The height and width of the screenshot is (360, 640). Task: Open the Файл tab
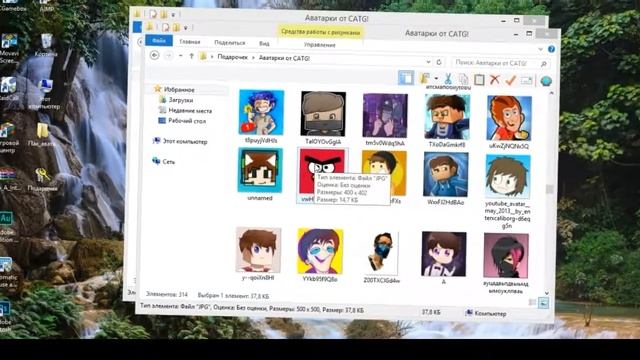point(159,40)
